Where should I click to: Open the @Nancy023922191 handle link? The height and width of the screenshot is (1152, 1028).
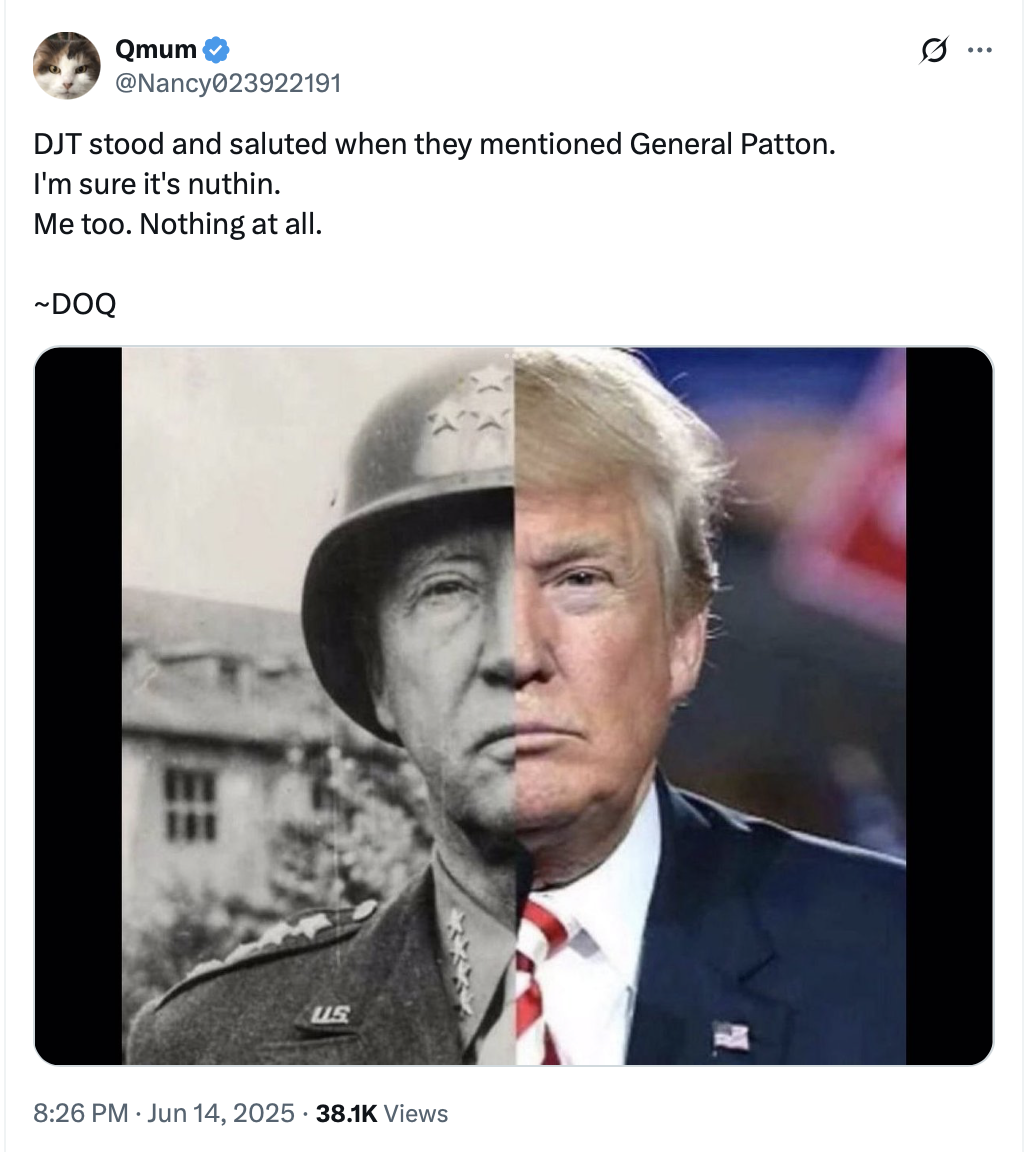(228, 83)
